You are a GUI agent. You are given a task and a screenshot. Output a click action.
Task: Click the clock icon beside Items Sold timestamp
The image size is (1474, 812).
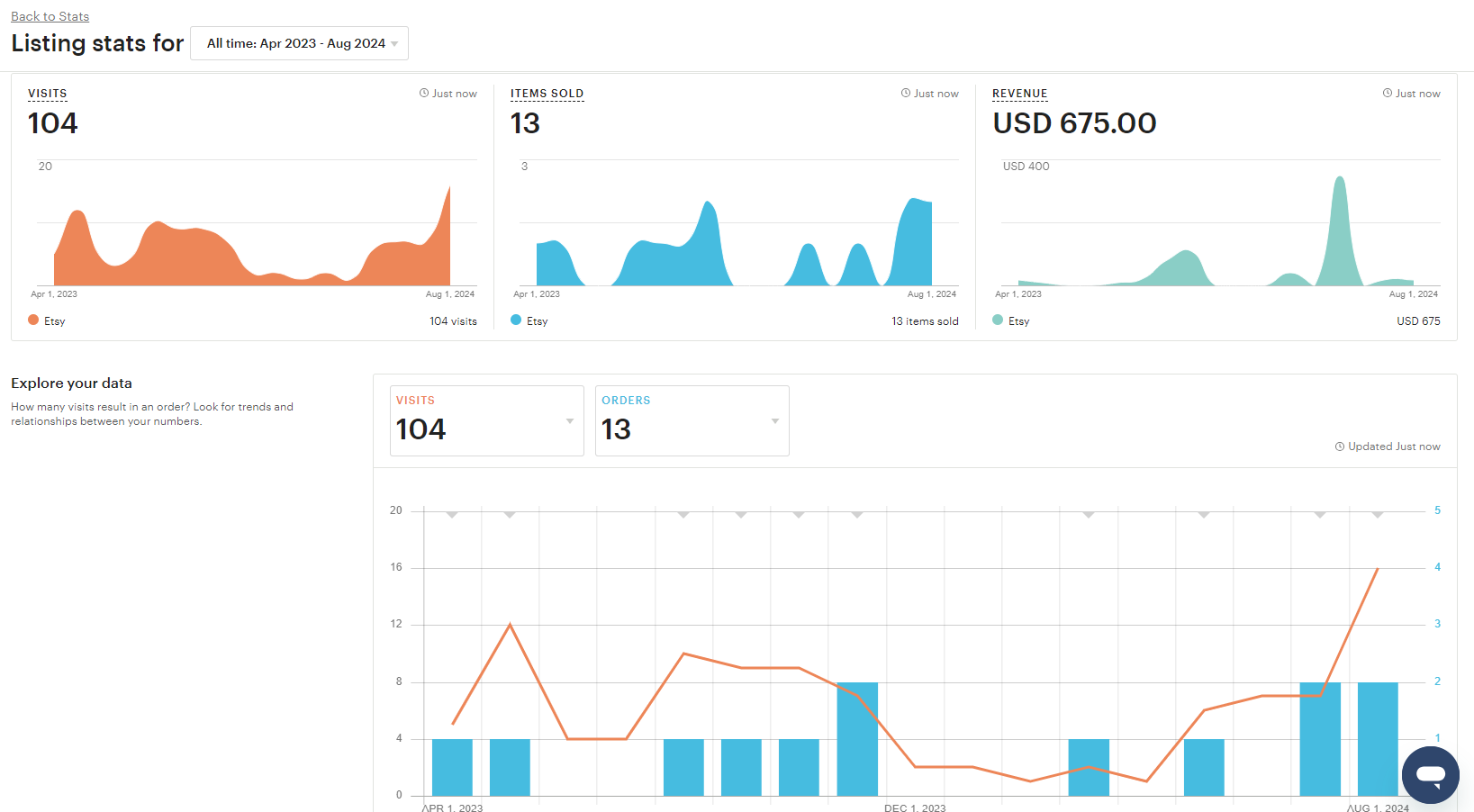click(x=905, y=93)
